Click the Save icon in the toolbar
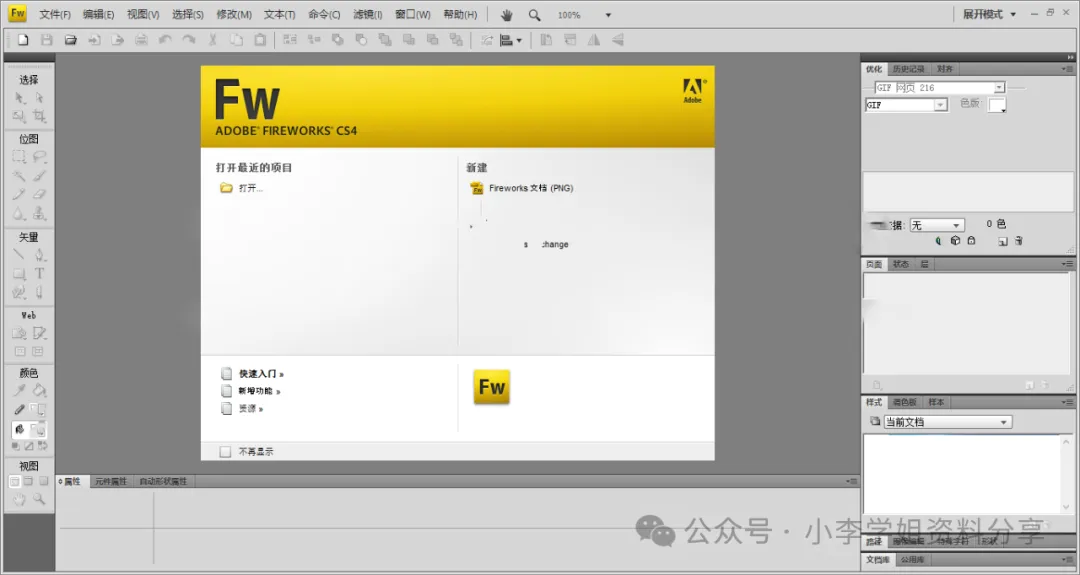Screen dimensions: 1080x575 click(x=47, y=40)
